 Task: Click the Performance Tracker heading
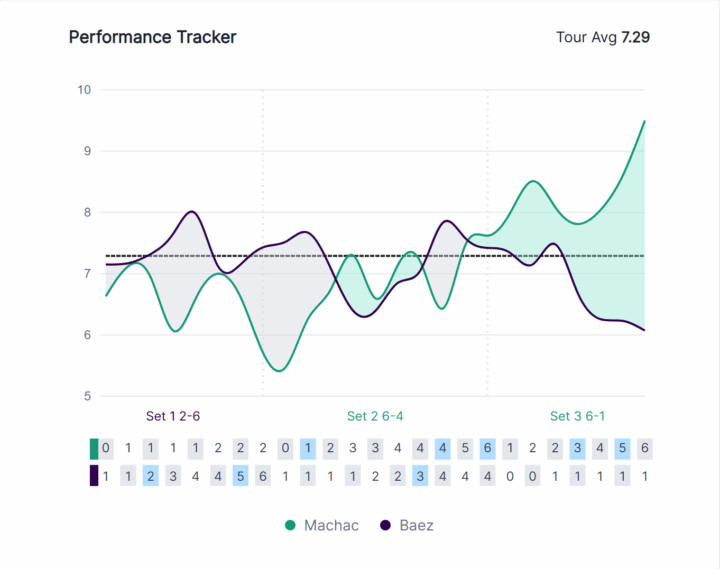[x=152, y=37]
